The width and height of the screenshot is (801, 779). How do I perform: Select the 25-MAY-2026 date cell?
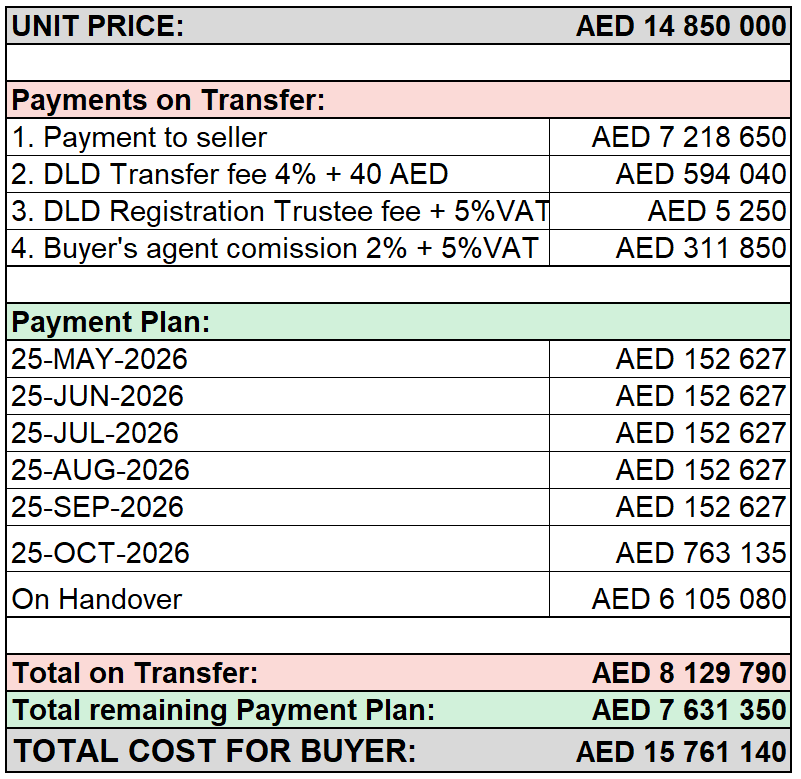click(x=278, y=359)
